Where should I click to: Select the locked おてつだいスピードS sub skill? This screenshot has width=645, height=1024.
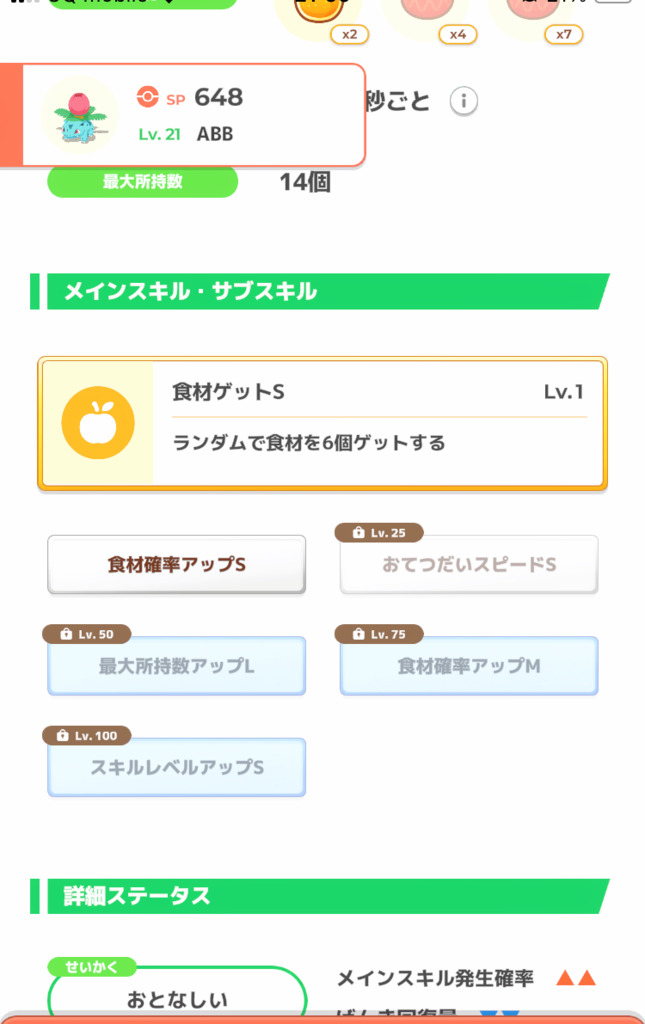469,565
